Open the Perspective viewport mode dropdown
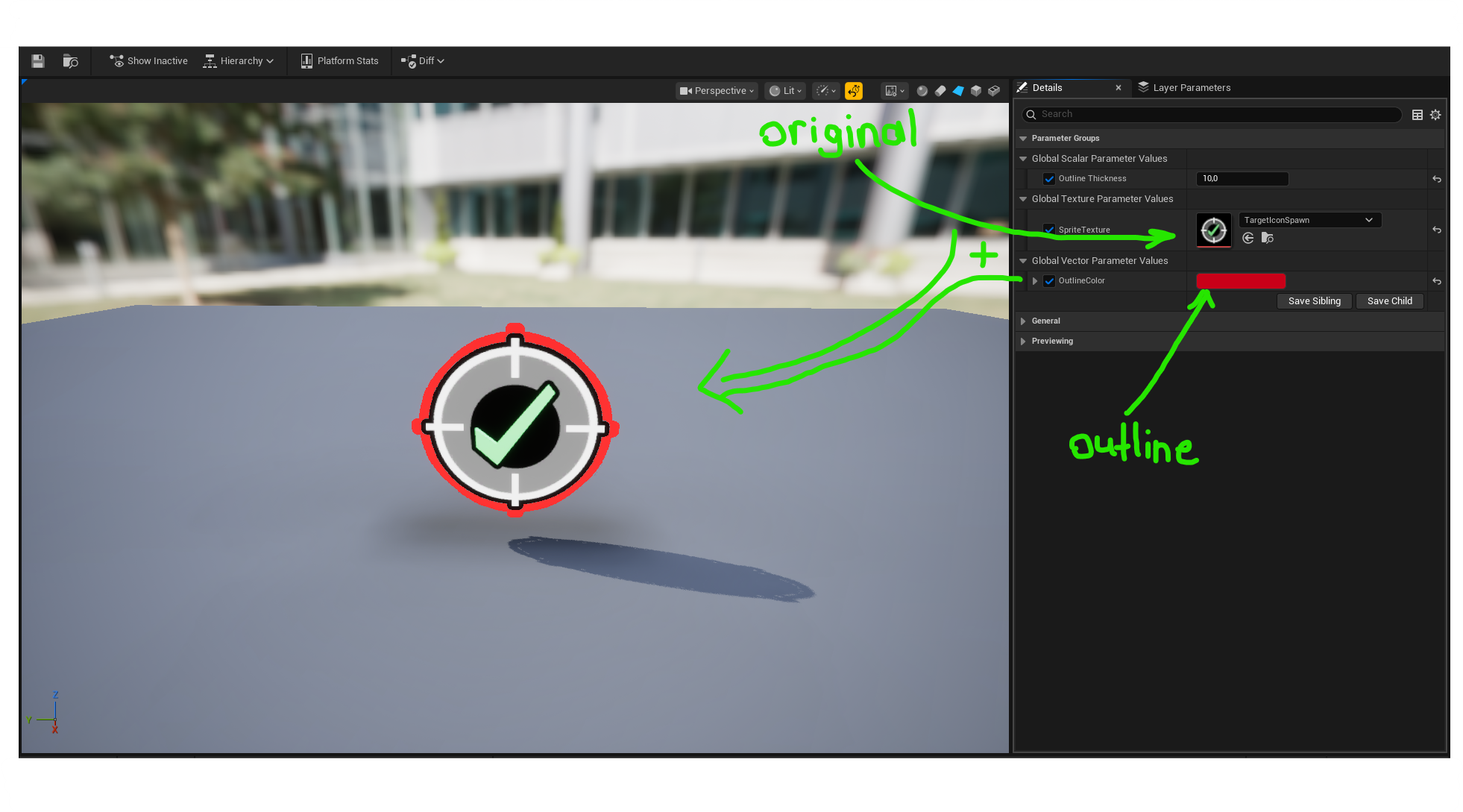This screenshot has width=1463, height=812. (717, 91)
